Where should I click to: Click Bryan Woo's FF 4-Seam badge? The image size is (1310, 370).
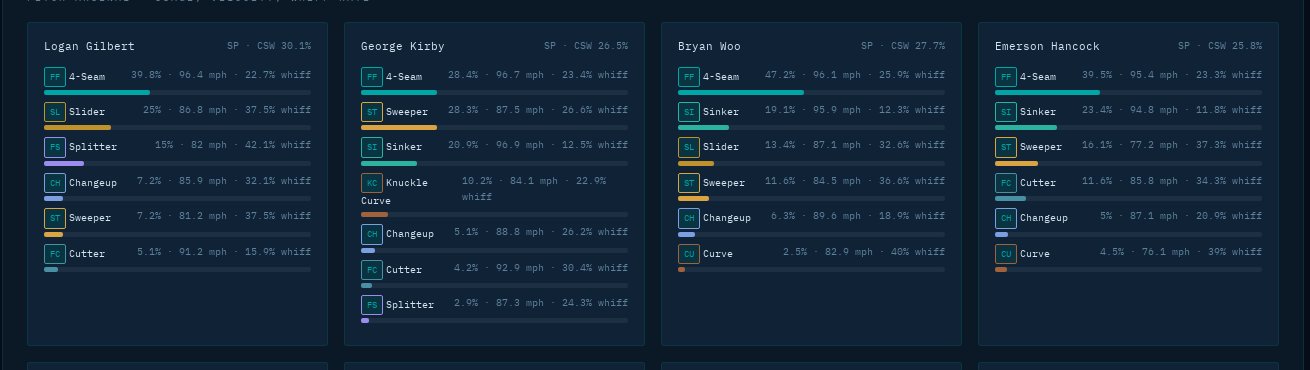tap(688, 77)
